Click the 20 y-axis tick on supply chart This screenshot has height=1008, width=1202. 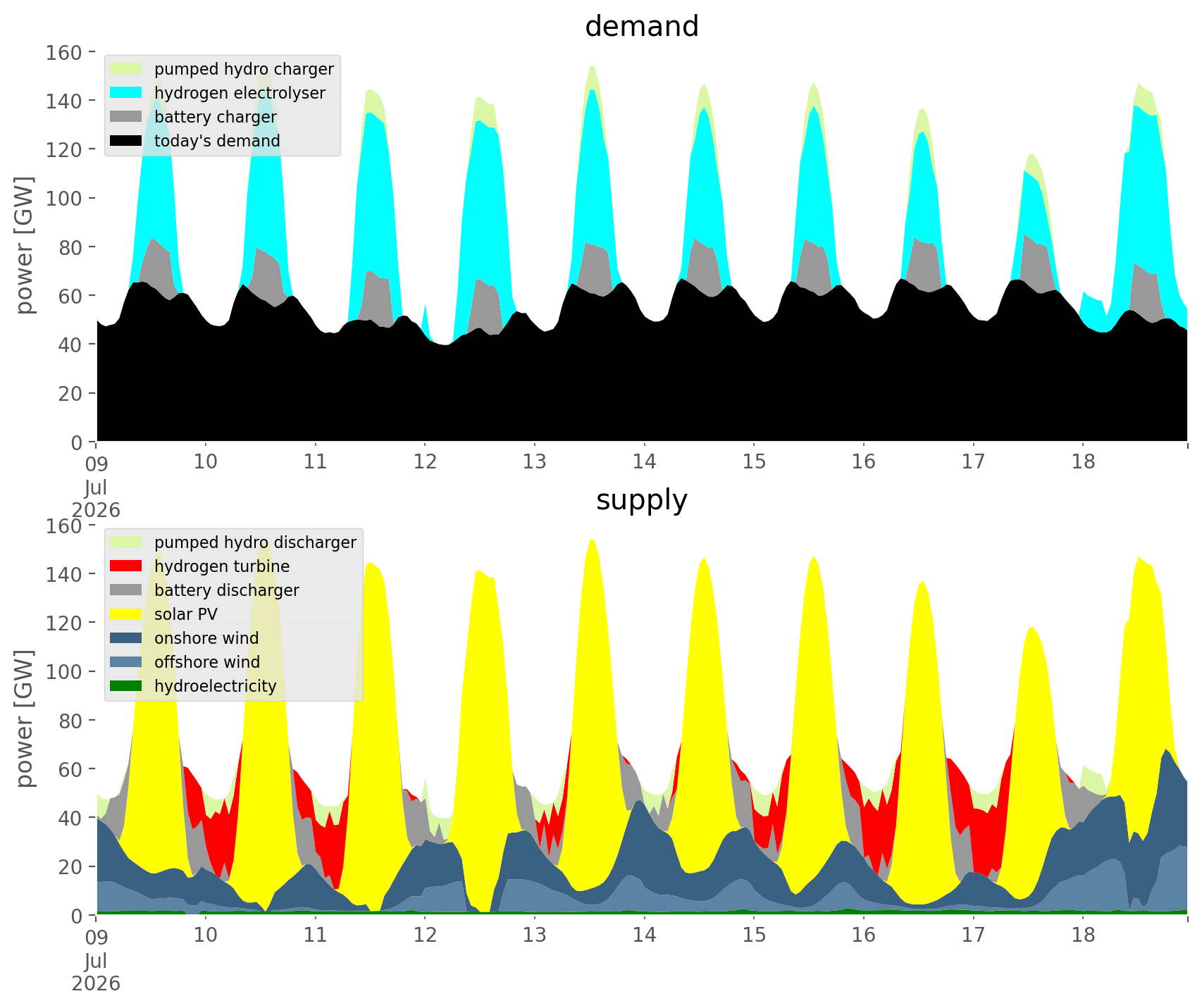tap(70, 866)
